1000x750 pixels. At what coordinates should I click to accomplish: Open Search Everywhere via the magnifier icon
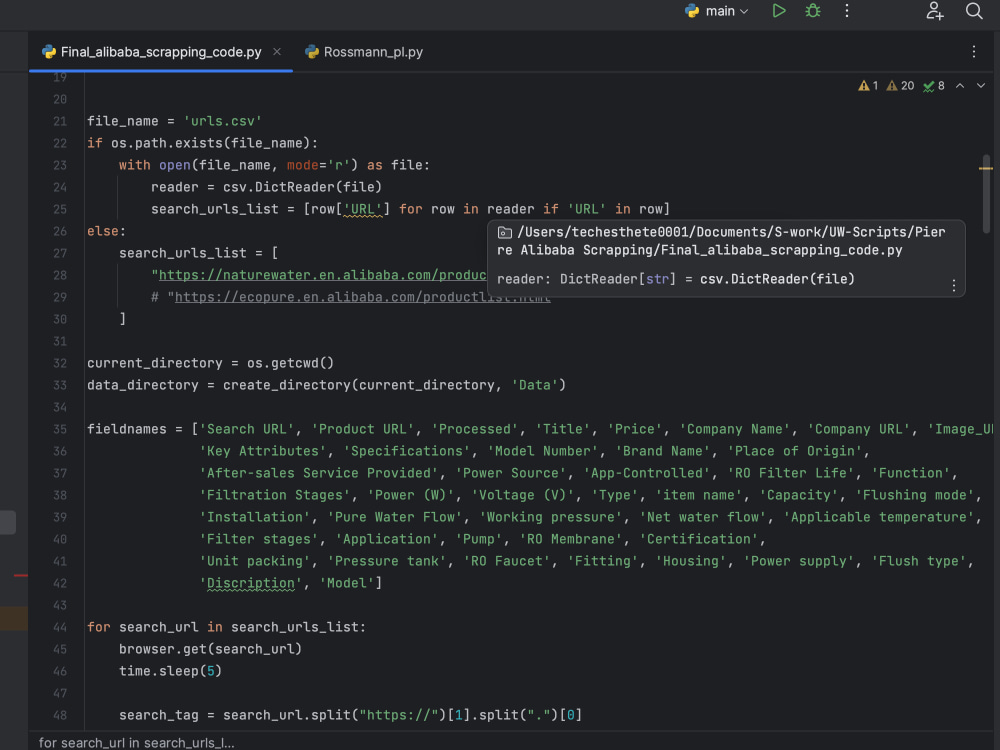975,11
